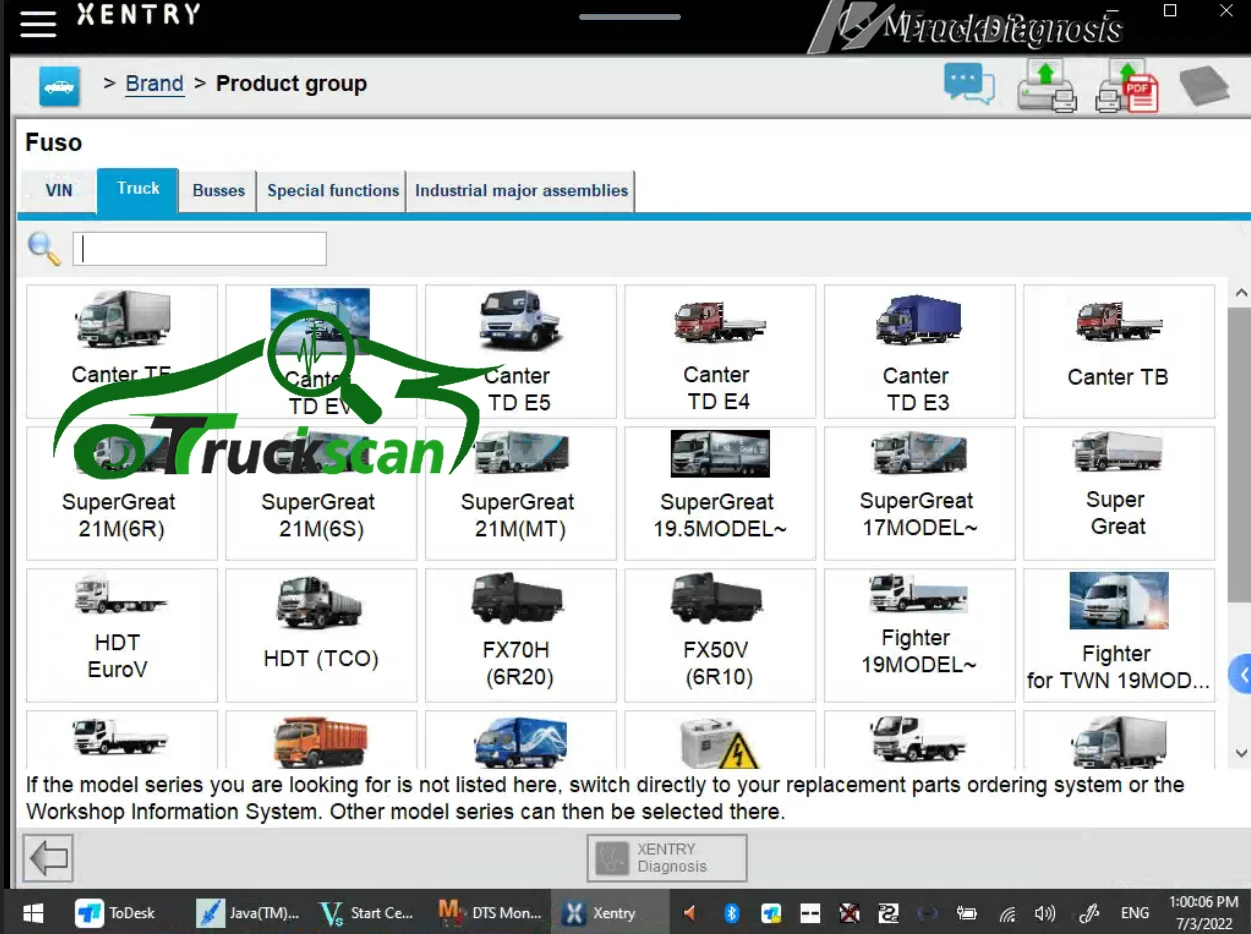Open the taskbar clock and date
The width and height of the screenshot is (1251, 934).
pos(1204,912)
